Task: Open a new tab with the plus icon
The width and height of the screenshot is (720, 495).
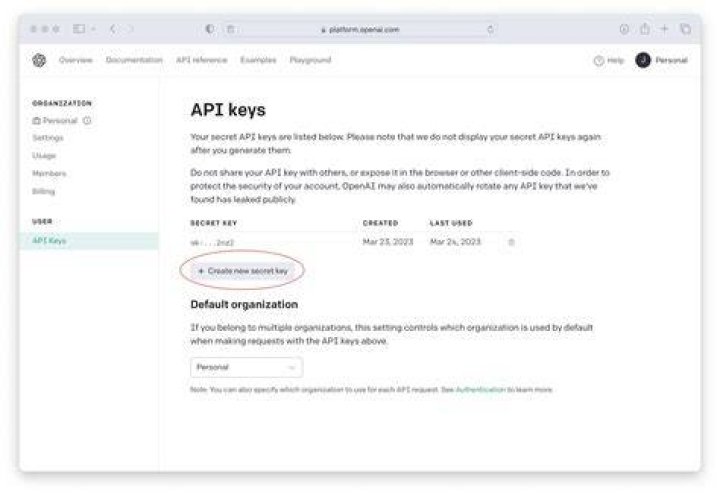Action: point(664,29)
